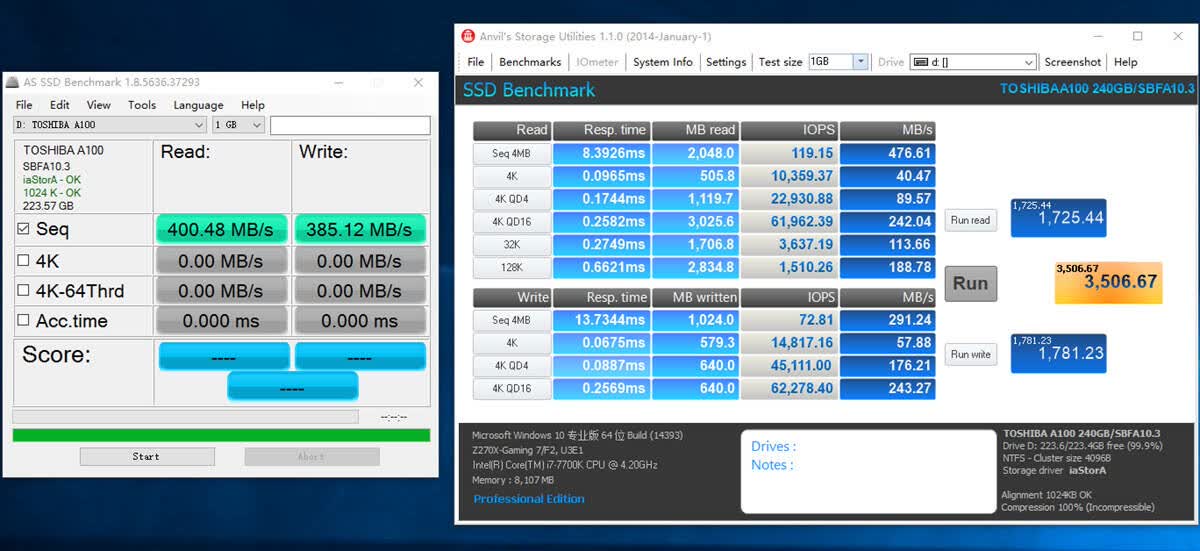
Task: Click the Read total score box
Action: [x=1058, y=217]
